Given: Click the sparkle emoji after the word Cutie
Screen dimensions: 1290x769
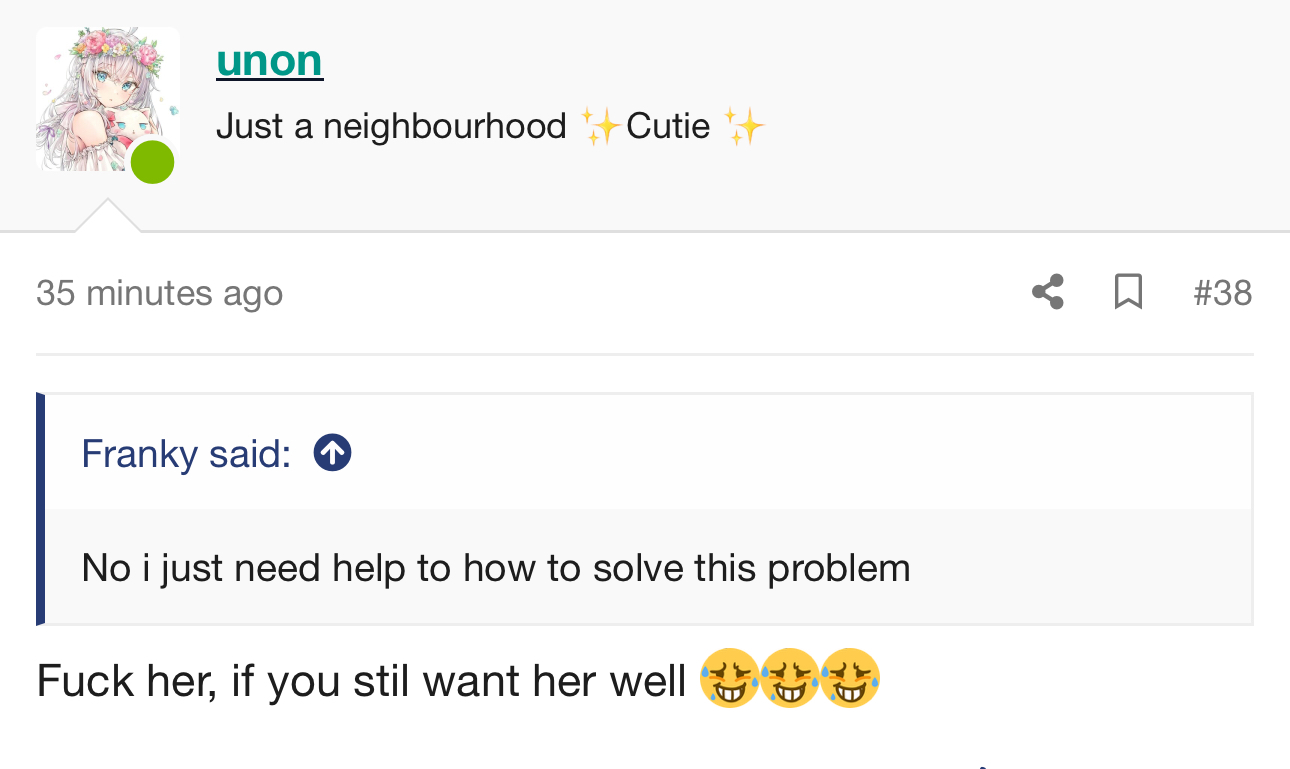Looking at the screenshot, I should pos(744,127).
